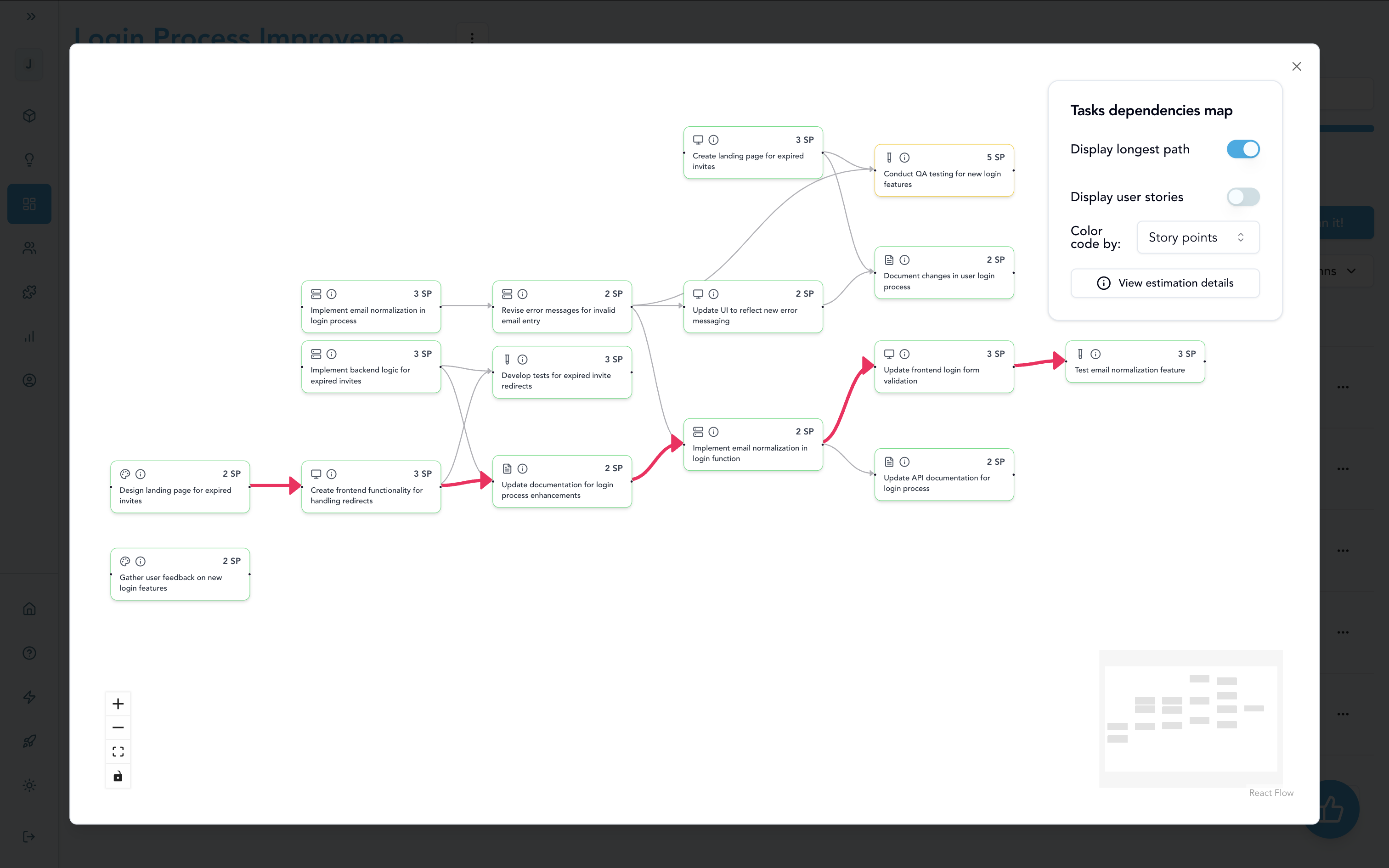Click the info icon on Gather user feedback card
The image size is (1389, 868).
141,561
